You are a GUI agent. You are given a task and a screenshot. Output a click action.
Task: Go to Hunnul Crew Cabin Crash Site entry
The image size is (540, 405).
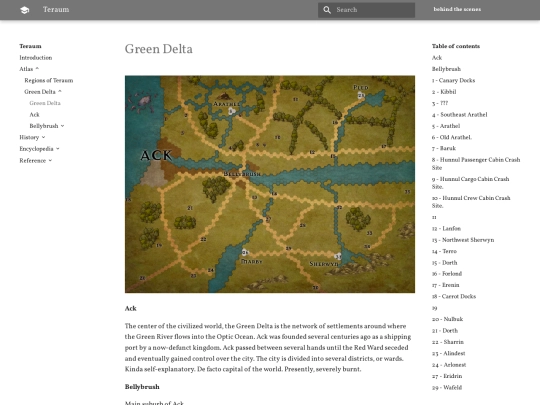click(x=471, y=202)
